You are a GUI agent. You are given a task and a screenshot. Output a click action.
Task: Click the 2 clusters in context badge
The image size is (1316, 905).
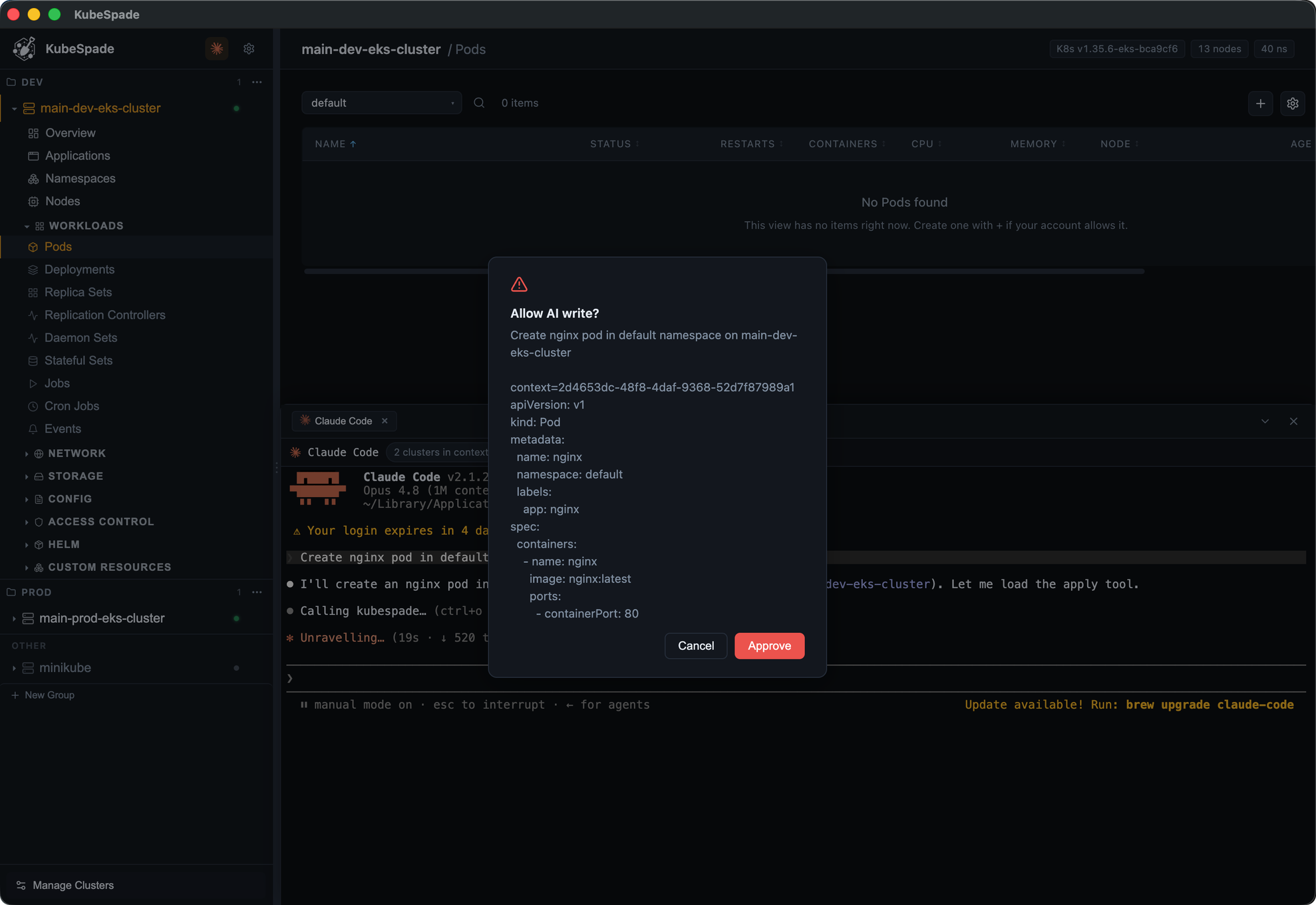coord(439,452)
